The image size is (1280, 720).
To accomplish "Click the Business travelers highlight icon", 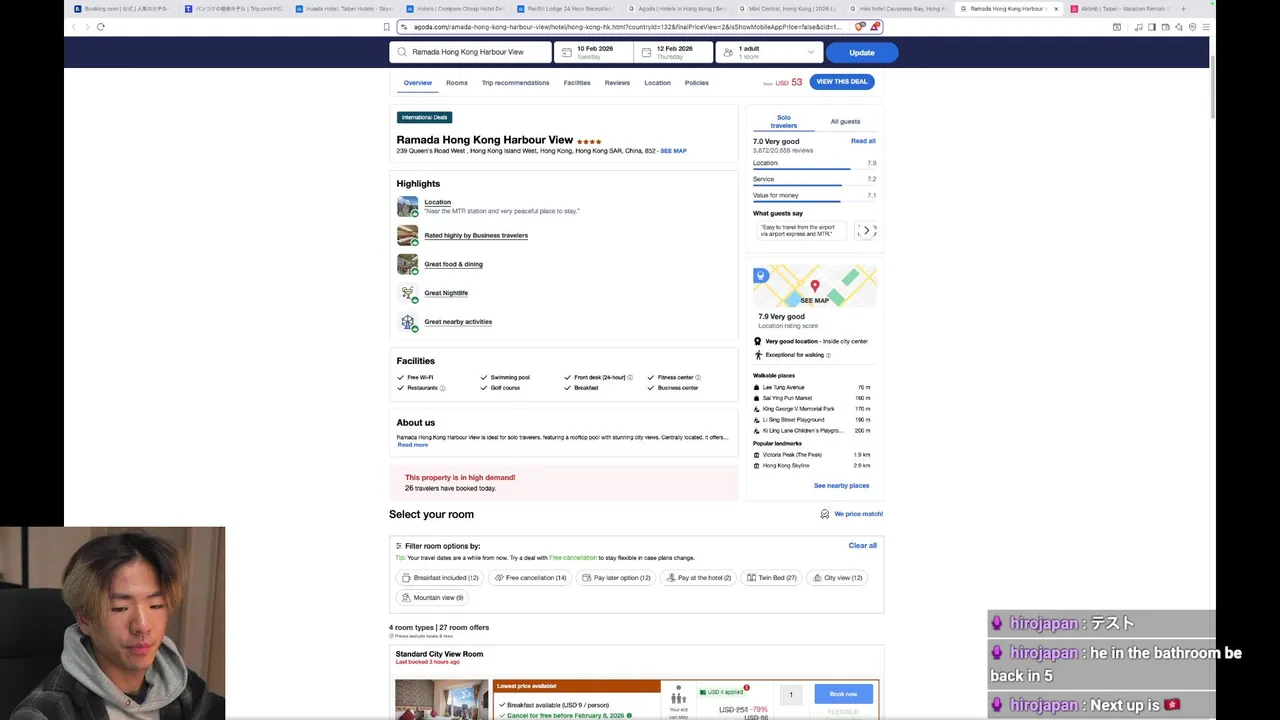I will 407,235.
